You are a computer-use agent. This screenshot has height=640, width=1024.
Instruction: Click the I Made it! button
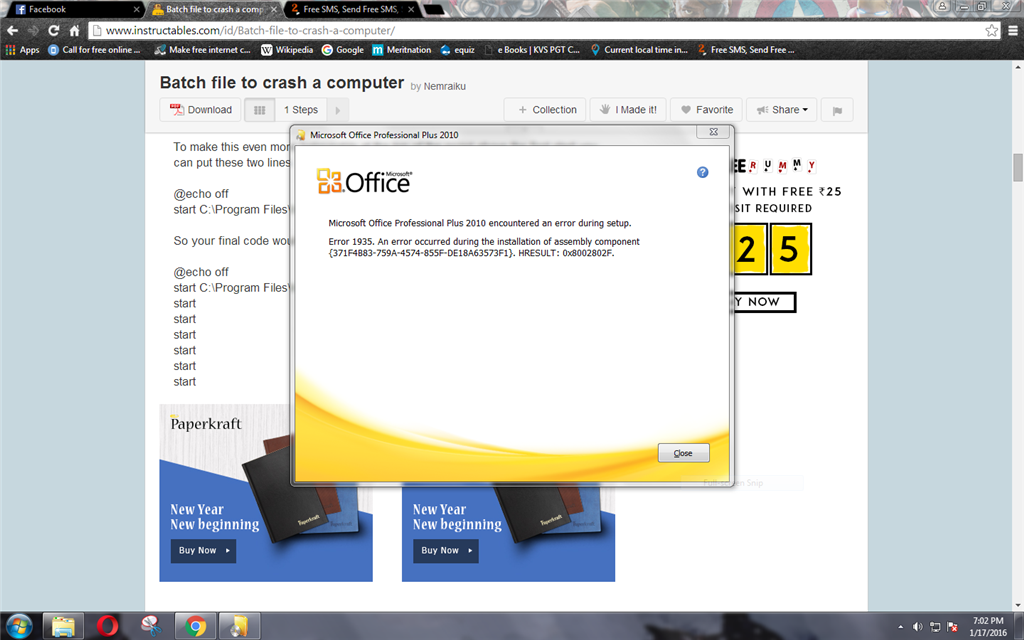[628, 110]
